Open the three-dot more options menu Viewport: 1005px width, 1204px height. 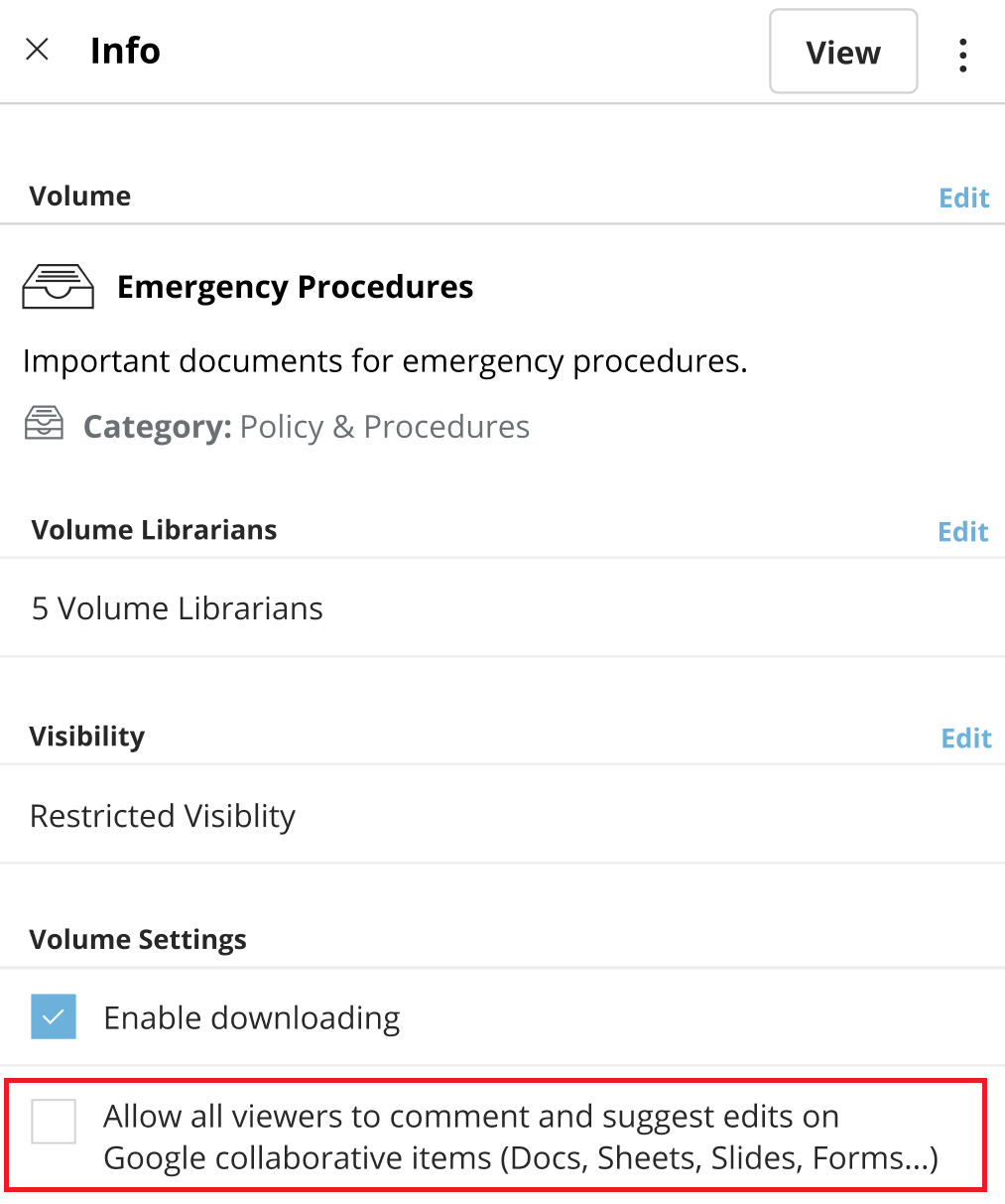(962, 56)
